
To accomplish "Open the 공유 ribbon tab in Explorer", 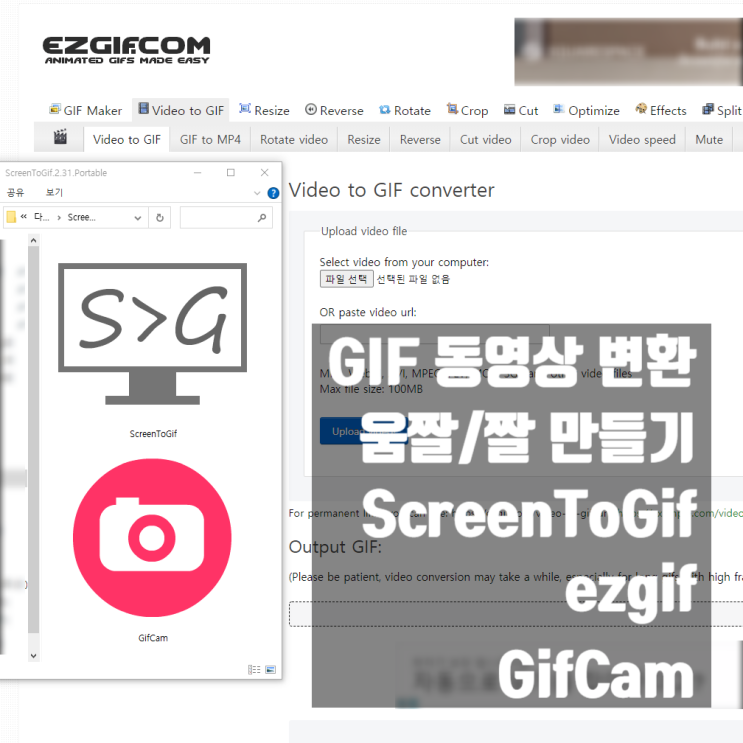I will (x=16, y=192).
